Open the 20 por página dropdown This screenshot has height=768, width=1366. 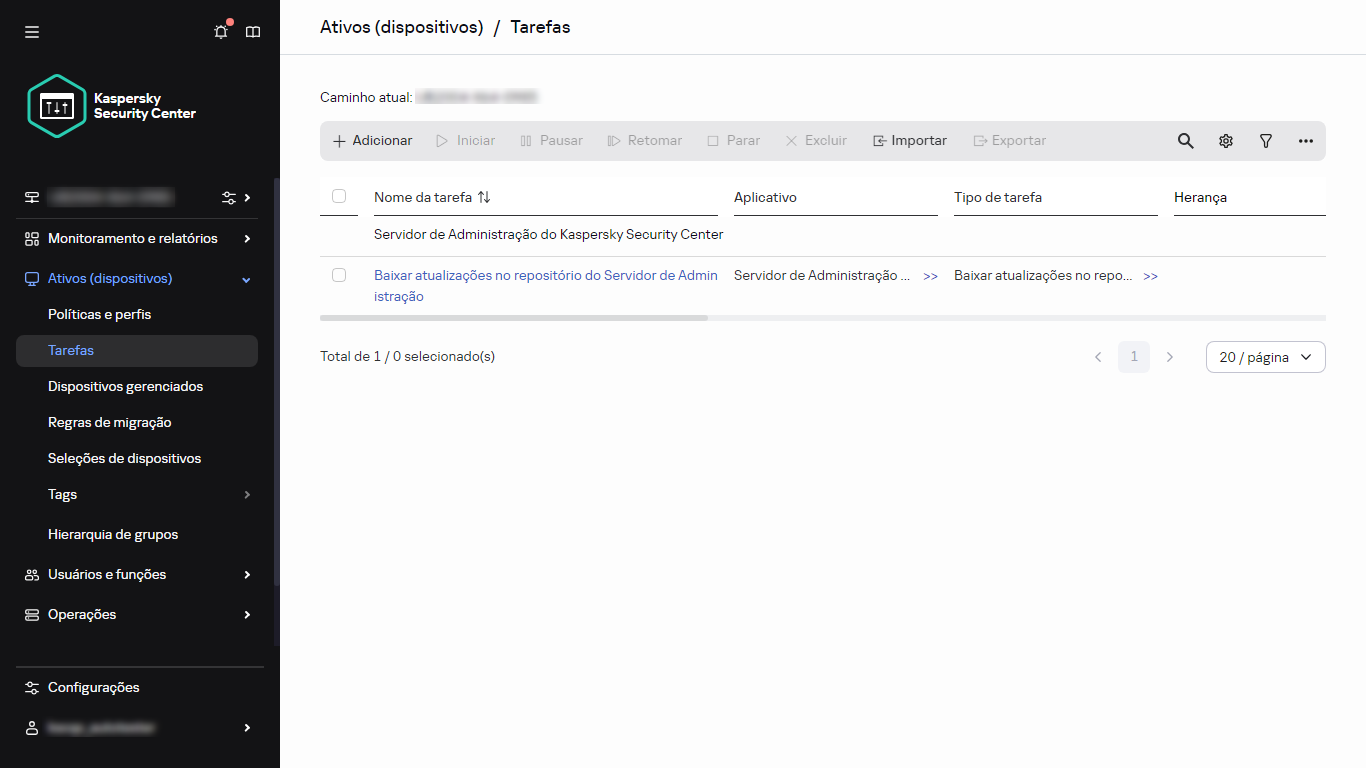[1265, 357]
